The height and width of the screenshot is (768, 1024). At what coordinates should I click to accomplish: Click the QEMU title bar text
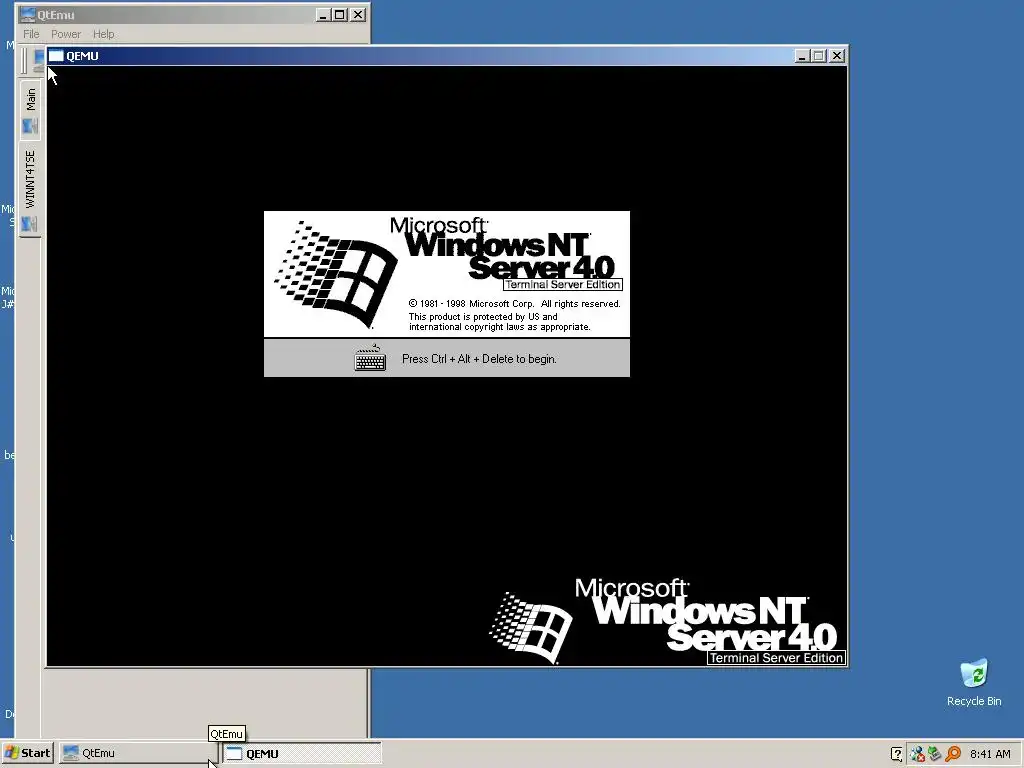tap(82, 56)
